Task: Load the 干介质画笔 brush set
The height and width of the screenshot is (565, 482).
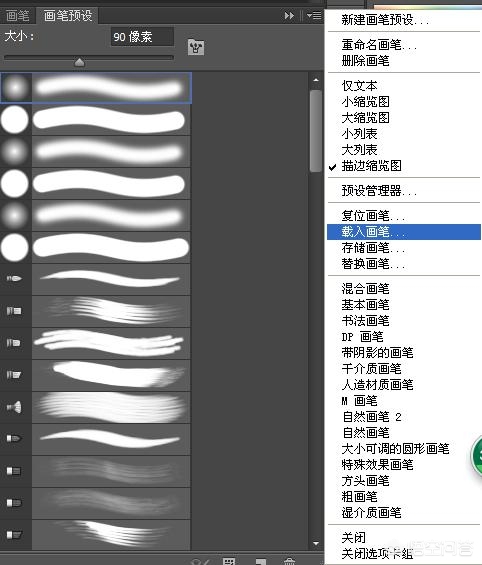Action: [x=371, y=369]
